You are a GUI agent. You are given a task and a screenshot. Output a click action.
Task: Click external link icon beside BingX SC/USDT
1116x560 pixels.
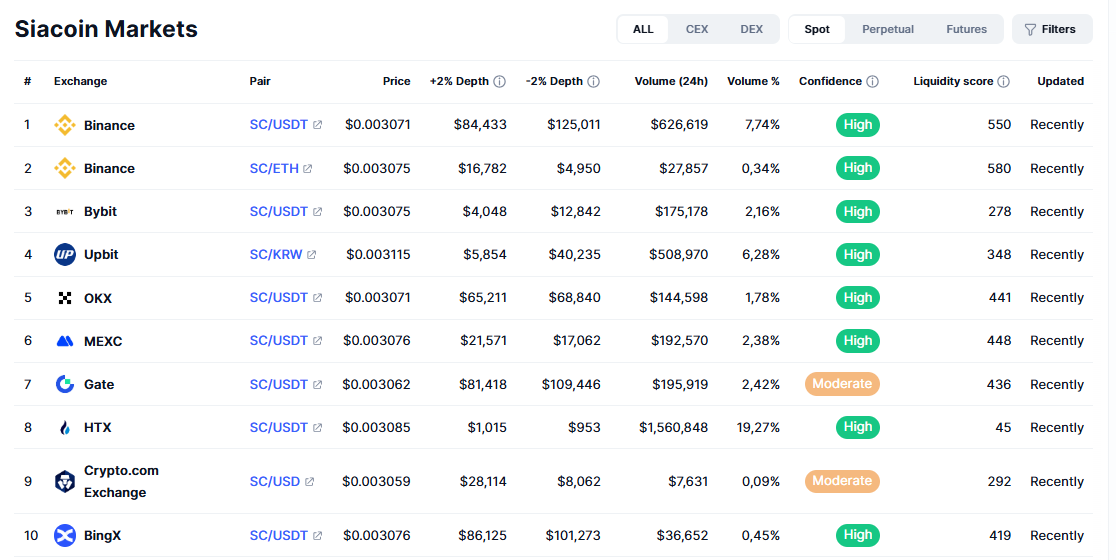[x=317, y=536]
